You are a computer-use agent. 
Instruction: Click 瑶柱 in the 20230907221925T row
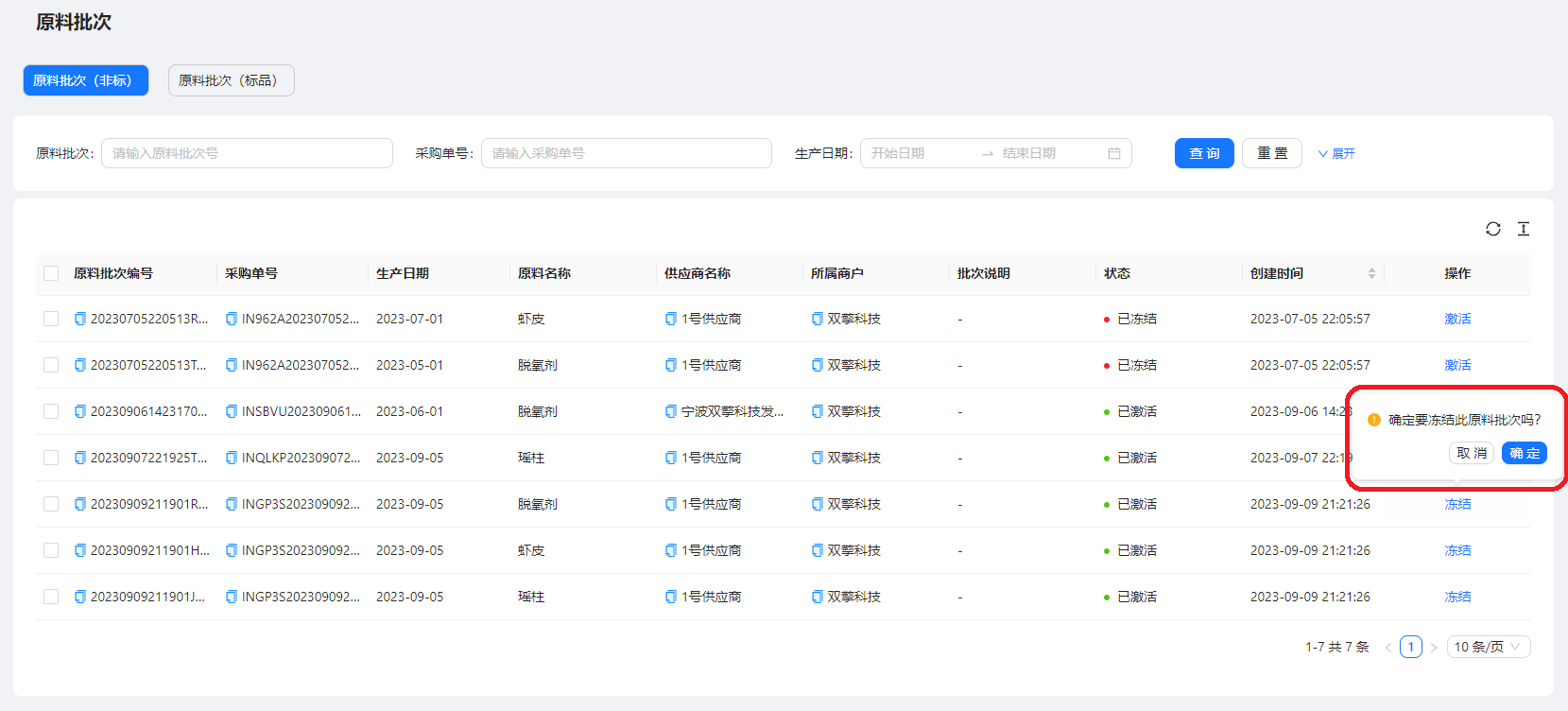coord(531,458)
